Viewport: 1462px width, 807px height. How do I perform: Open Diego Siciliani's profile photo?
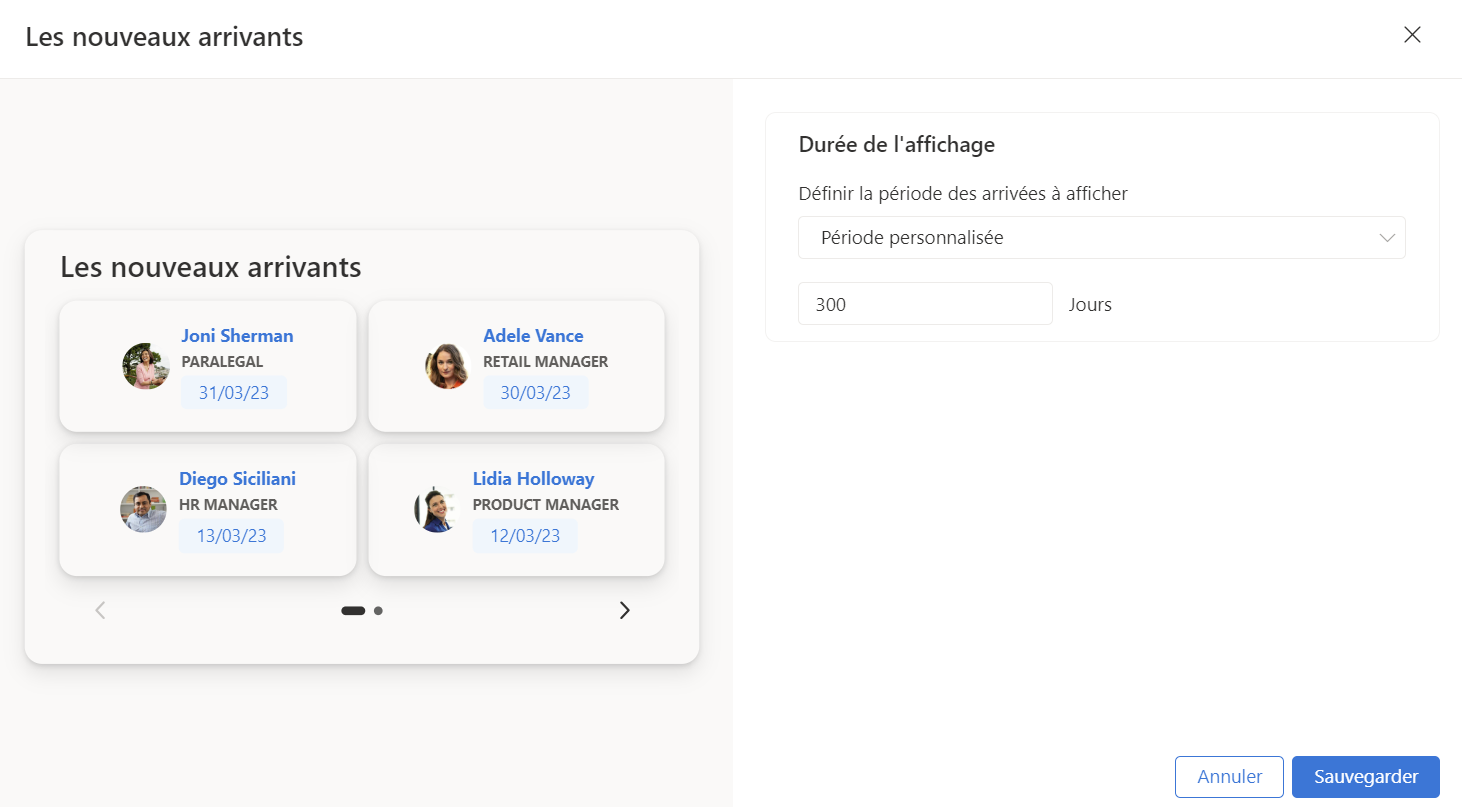coord(143,509)
